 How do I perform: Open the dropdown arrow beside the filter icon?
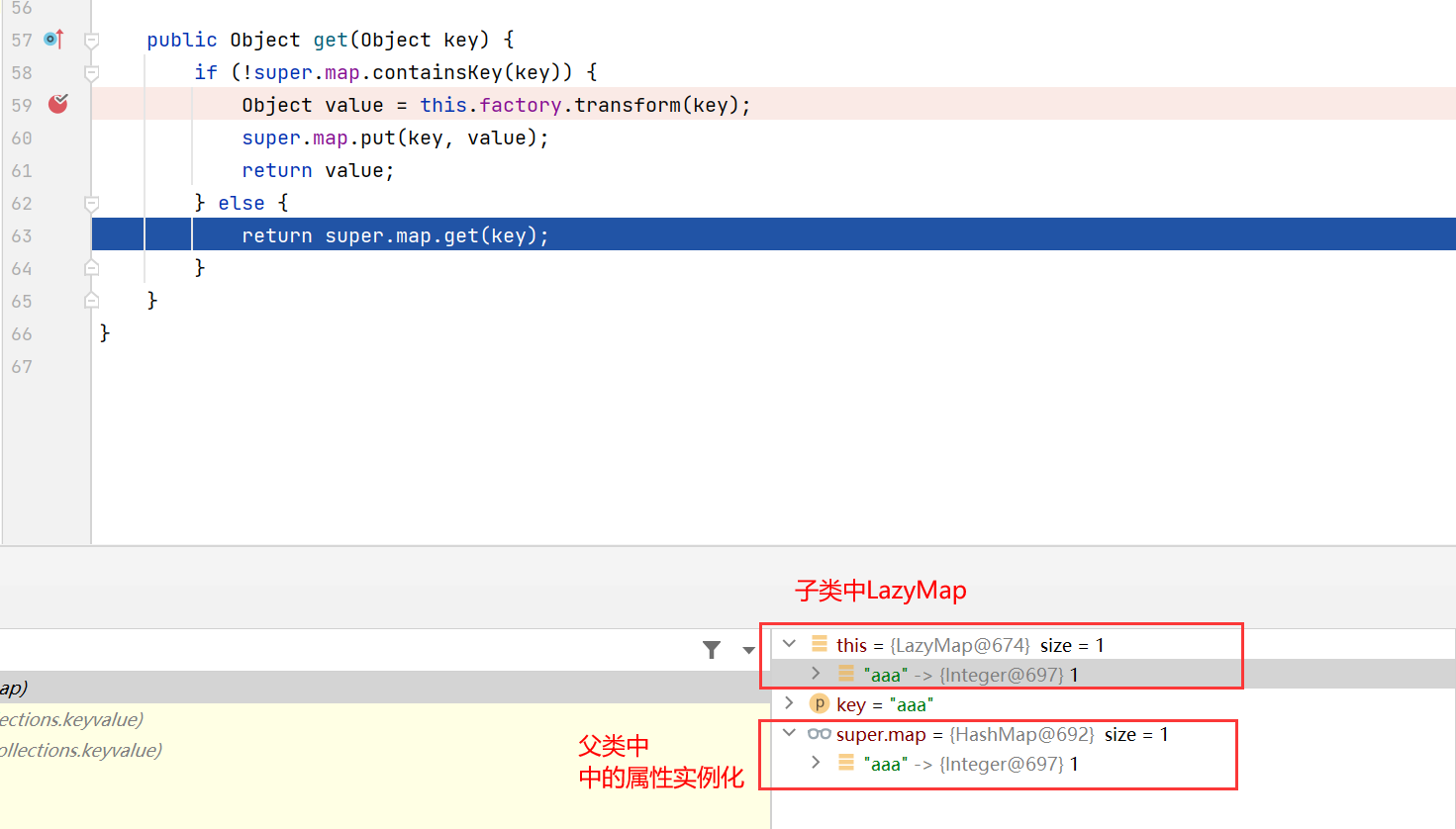[x=748, y=650]
